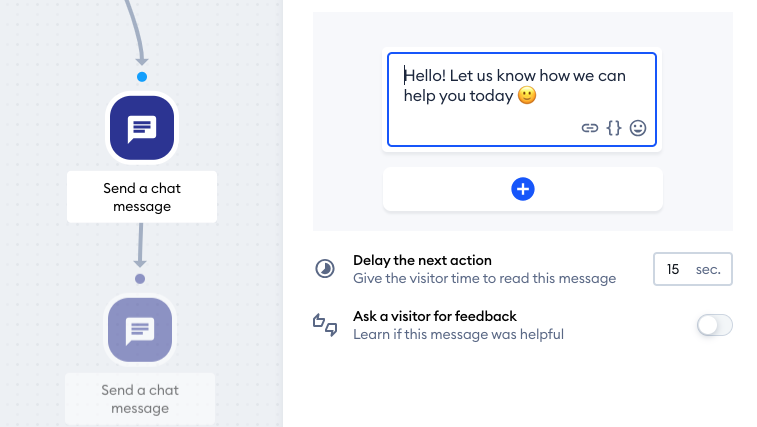Click the purple connector dot above second node

pos(140,279)
